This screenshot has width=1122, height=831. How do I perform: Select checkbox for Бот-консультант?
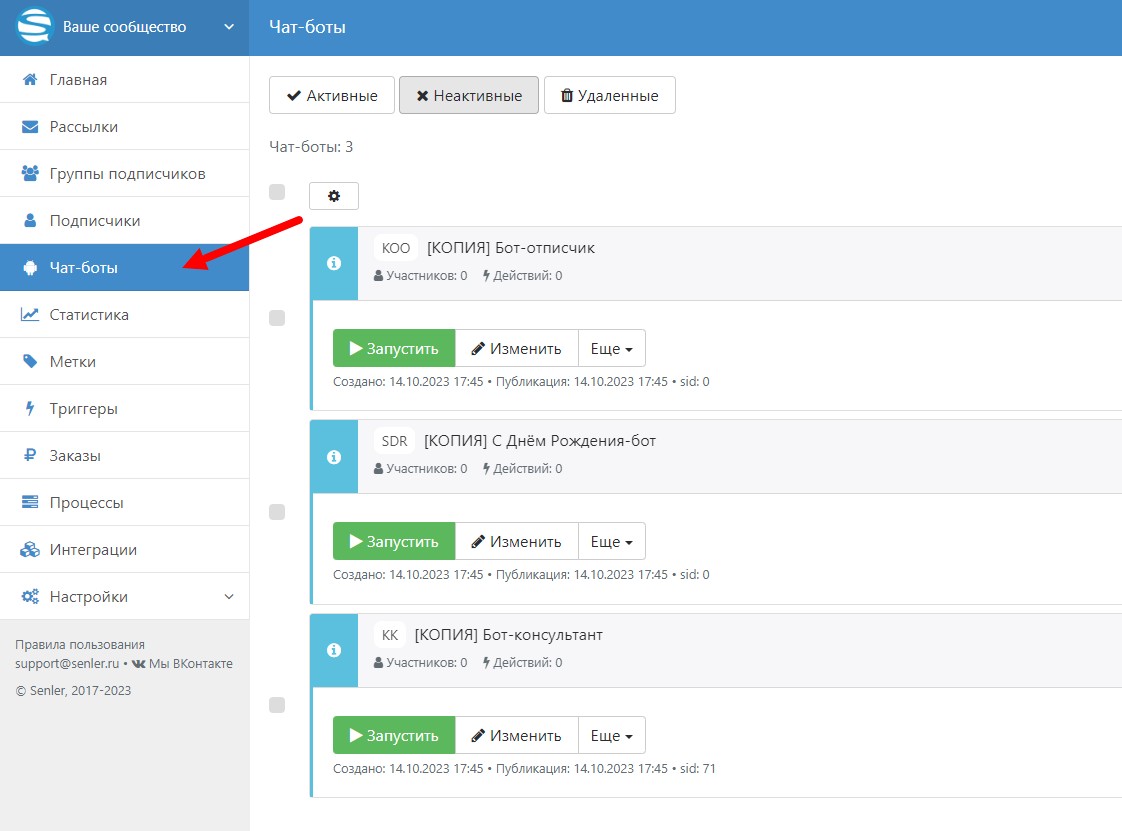(277, 705)
